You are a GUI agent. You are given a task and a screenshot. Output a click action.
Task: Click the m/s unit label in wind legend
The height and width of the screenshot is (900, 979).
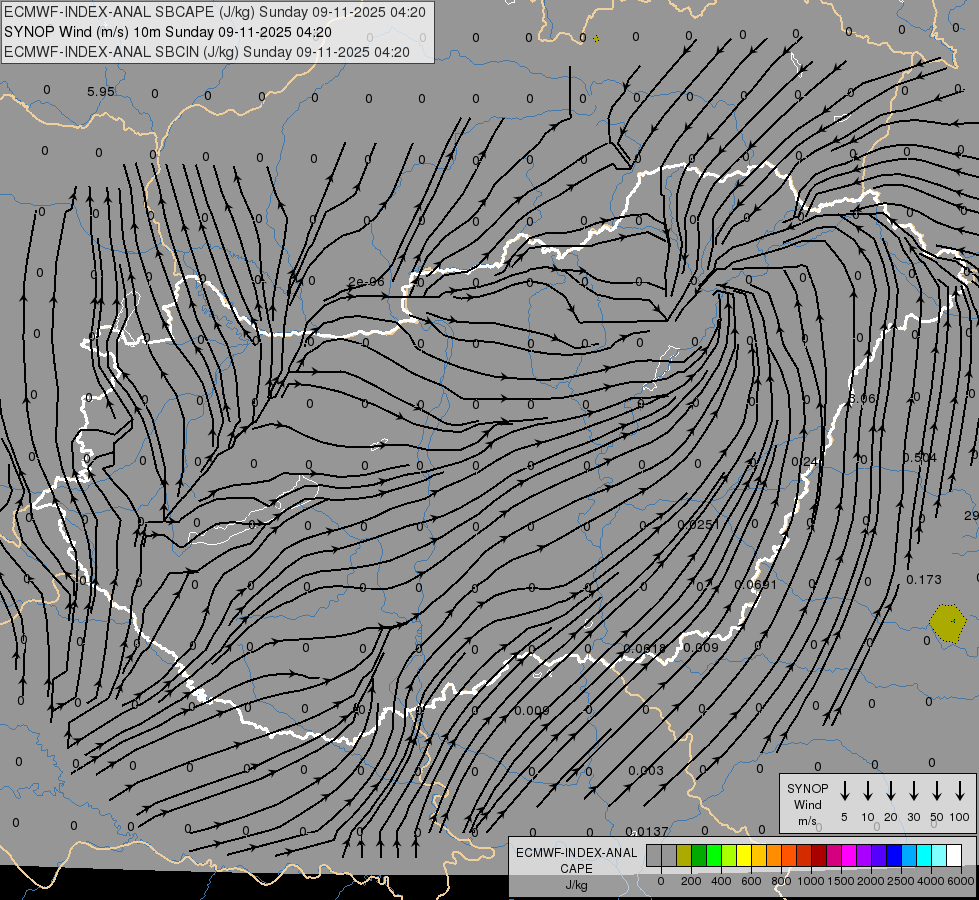807,821
